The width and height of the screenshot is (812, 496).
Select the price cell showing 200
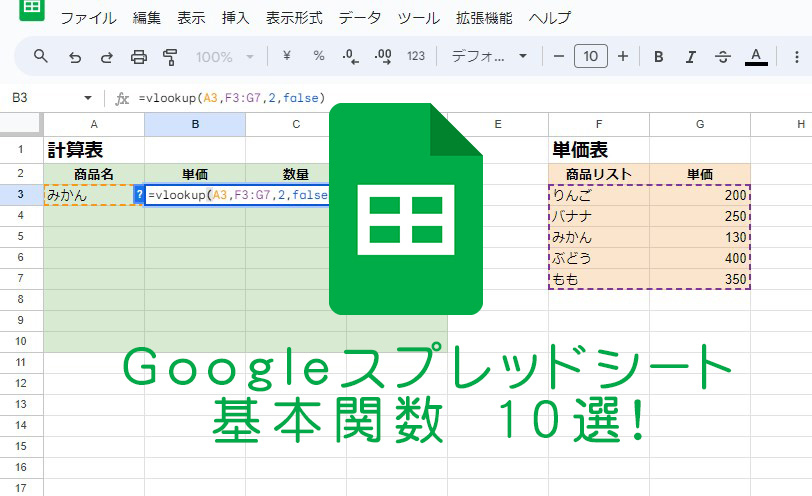pyautogui.click(x=700, y=195)
